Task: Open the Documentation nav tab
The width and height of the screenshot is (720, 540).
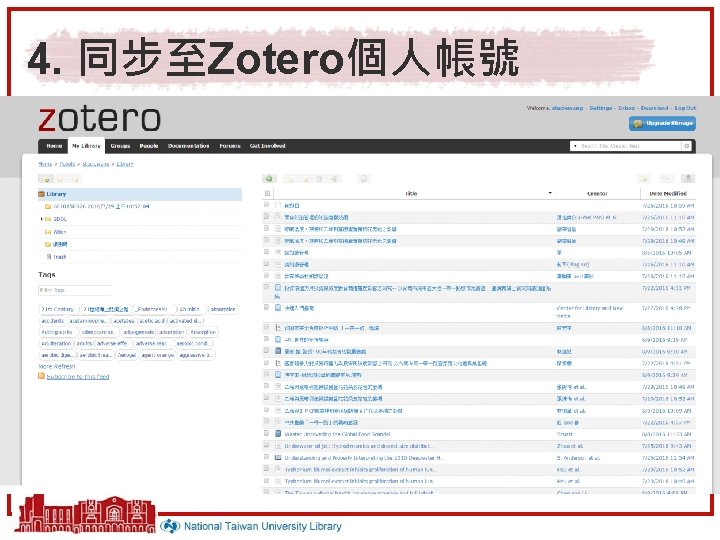Action: (189, 146)
